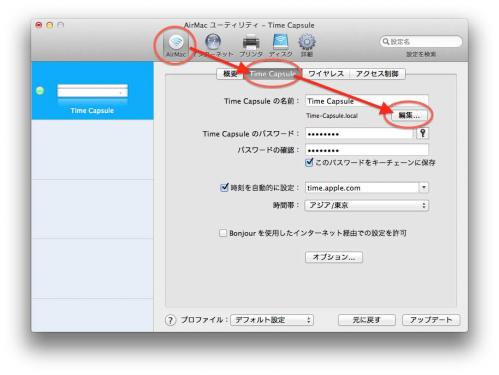Select Time Capsule device in sidebar

(x=92, y=91)
